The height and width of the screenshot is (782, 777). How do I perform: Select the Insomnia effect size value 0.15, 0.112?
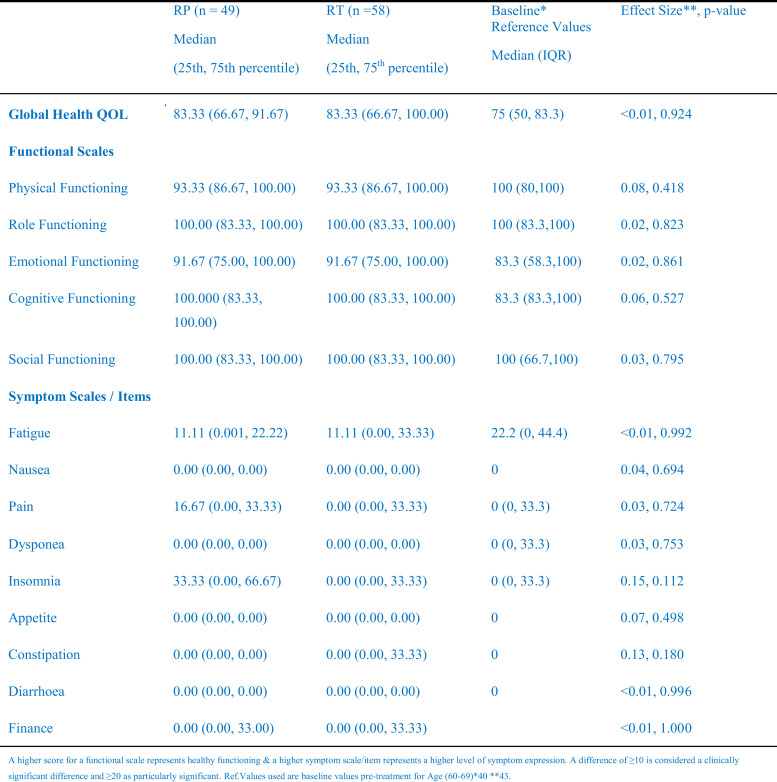(x=652, y=580)
